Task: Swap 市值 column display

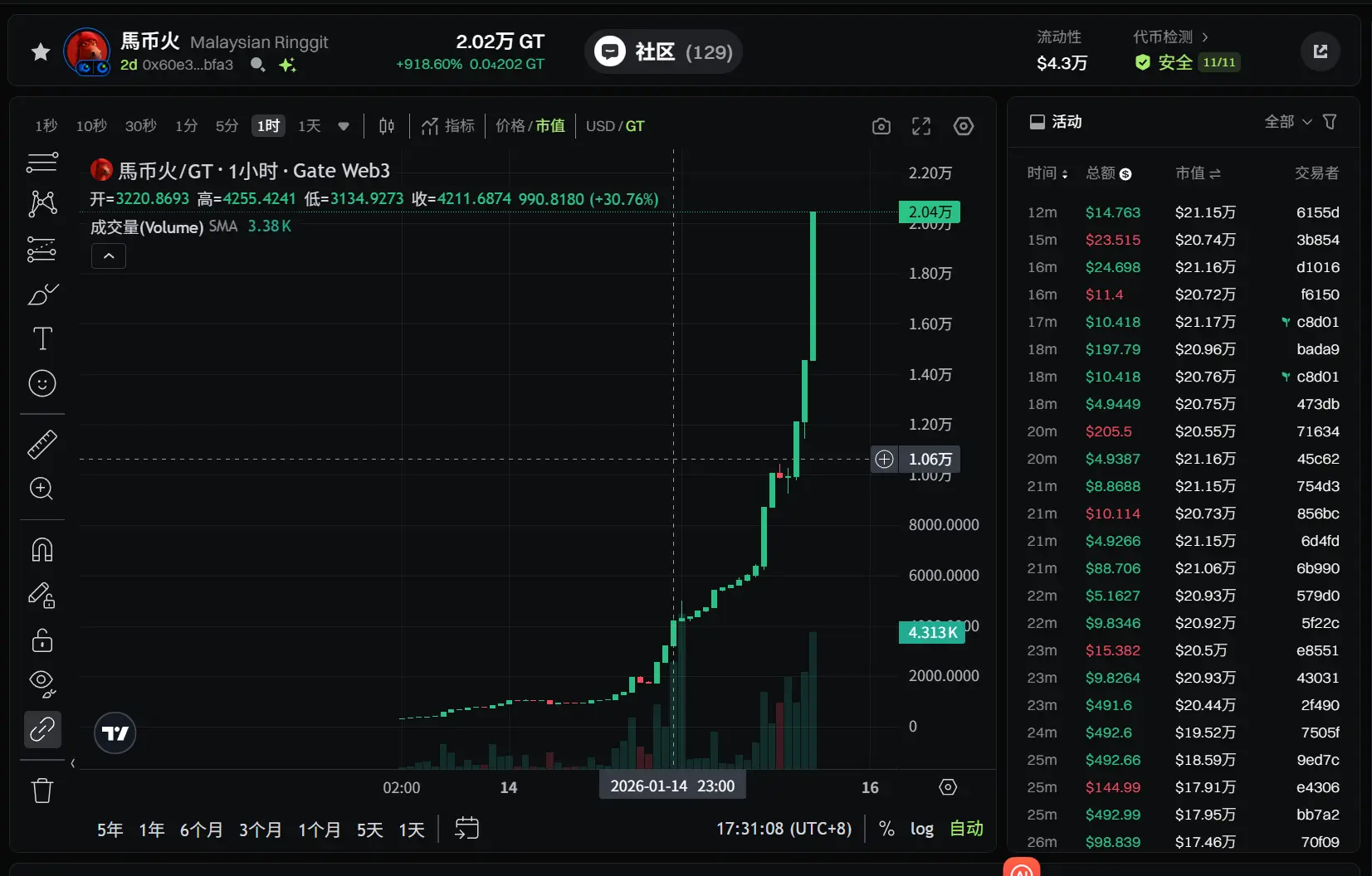Action: pyautogui.click(x=1215, y=174)
